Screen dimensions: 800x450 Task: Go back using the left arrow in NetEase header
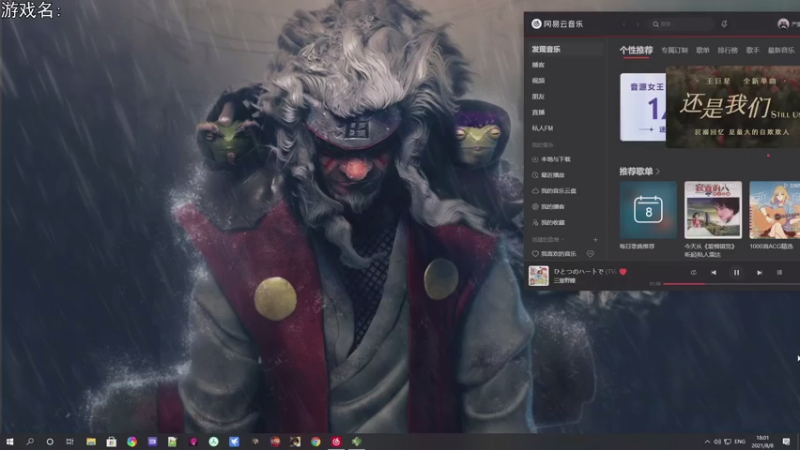(623, 24)
